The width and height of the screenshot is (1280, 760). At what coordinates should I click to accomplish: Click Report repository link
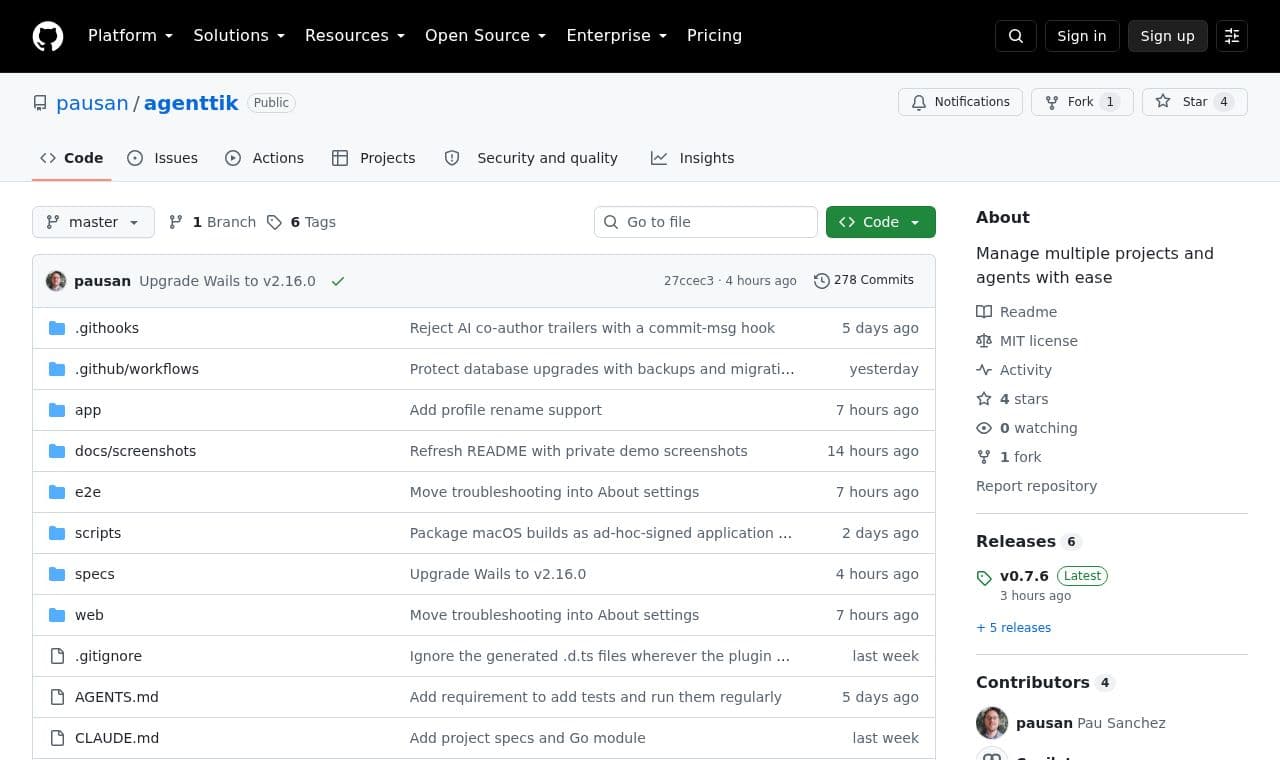click(x=1036, y=486)
